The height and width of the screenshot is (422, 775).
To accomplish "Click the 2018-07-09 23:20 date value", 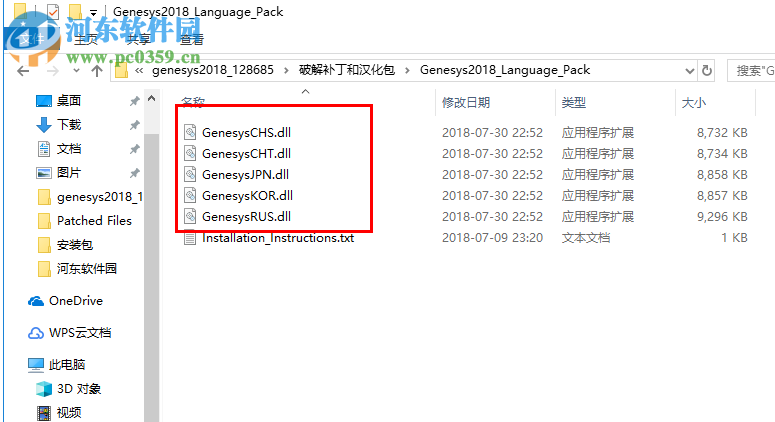I will (492, 238).
